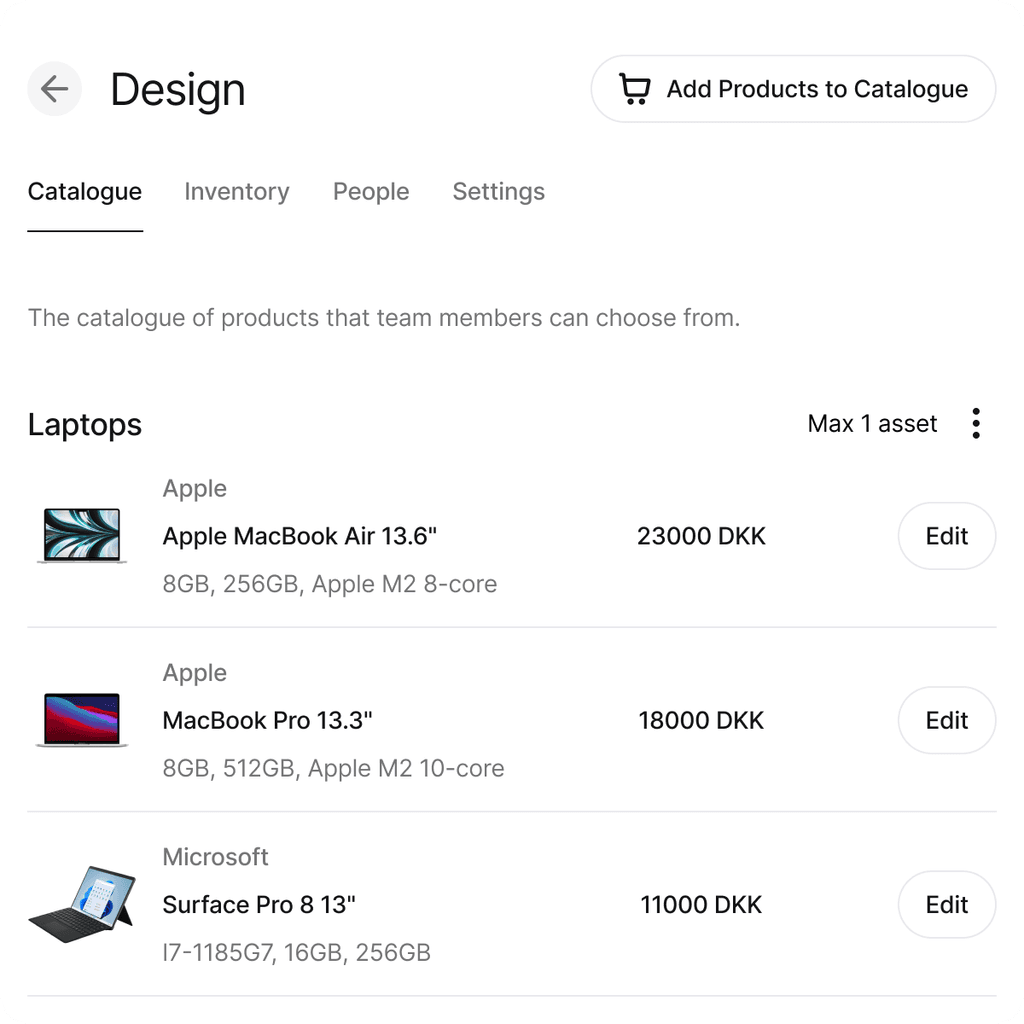Click the shopping cart icon
The height and width of the screenshot is (1024, 1024).
click(x=634, y=89)
